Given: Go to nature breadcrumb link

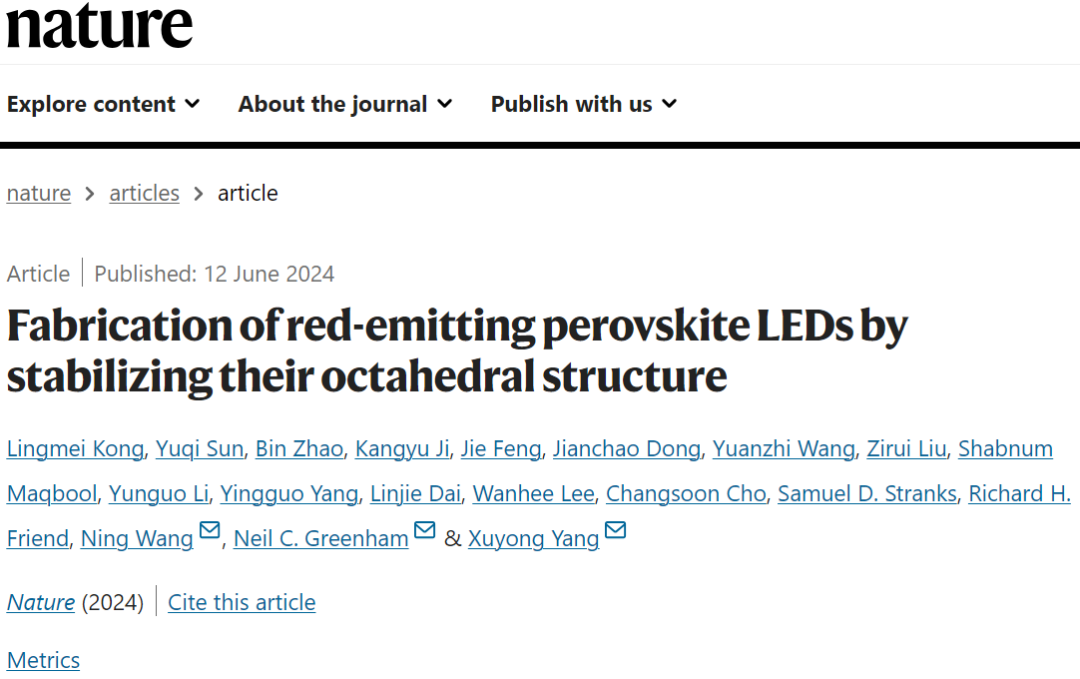Looking at the screenshot, I should click(39, 194).
